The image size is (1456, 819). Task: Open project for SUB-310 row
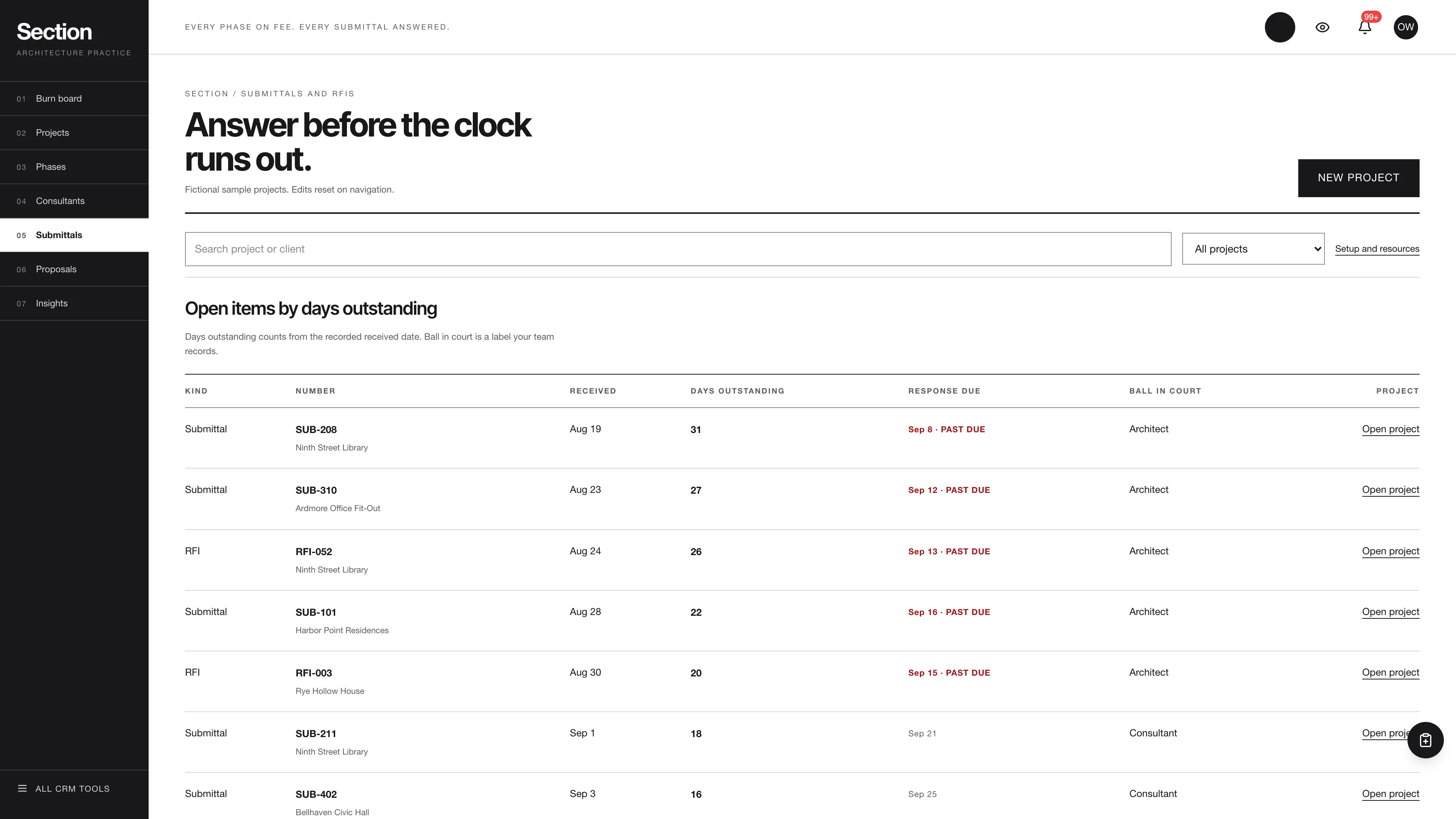(x=1390, y=490)
